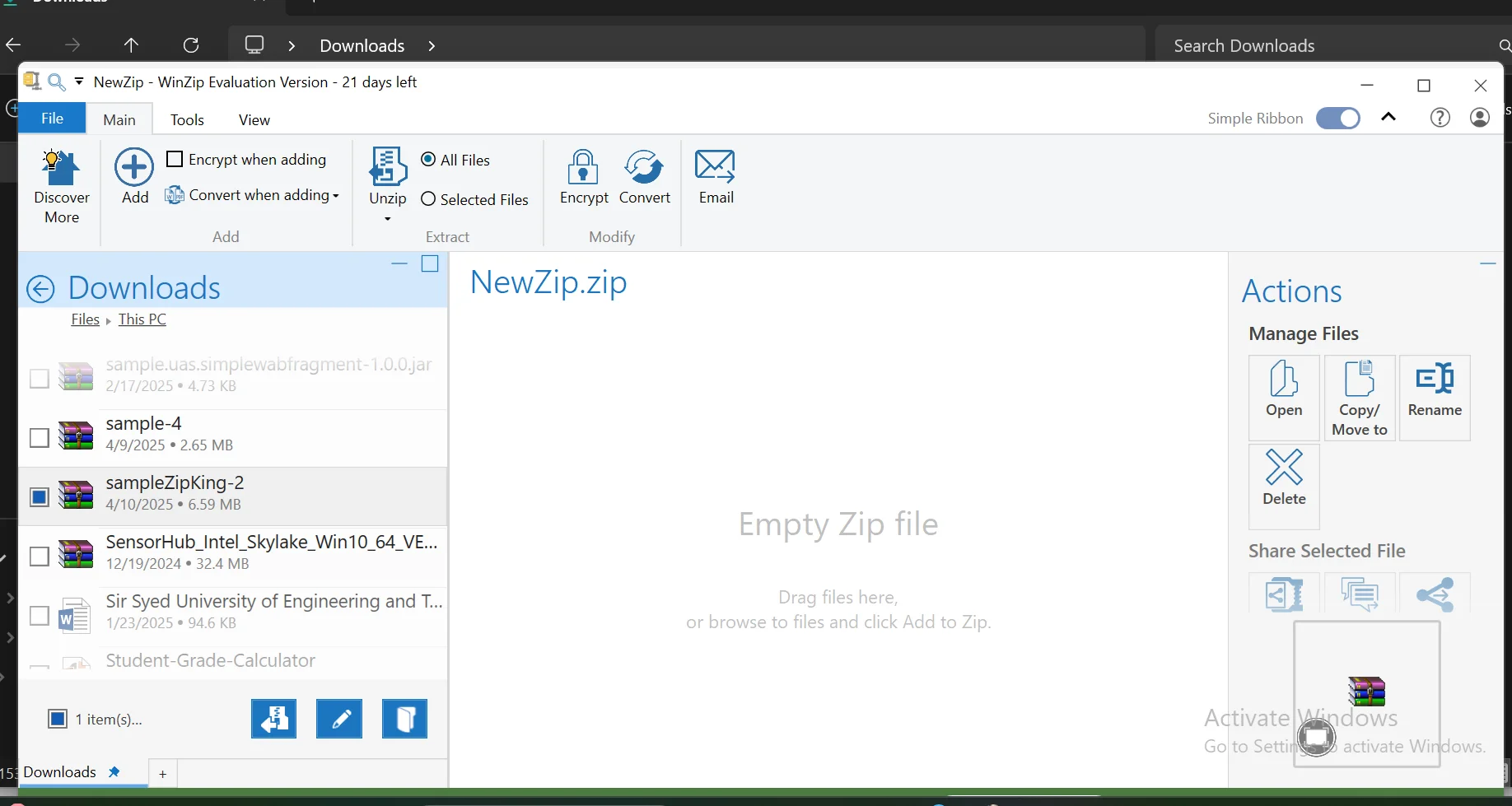The width and height of the screenshot is (1512, 806).
Task: Click the NewZip.zip archive title
Action: click(548, 282)
